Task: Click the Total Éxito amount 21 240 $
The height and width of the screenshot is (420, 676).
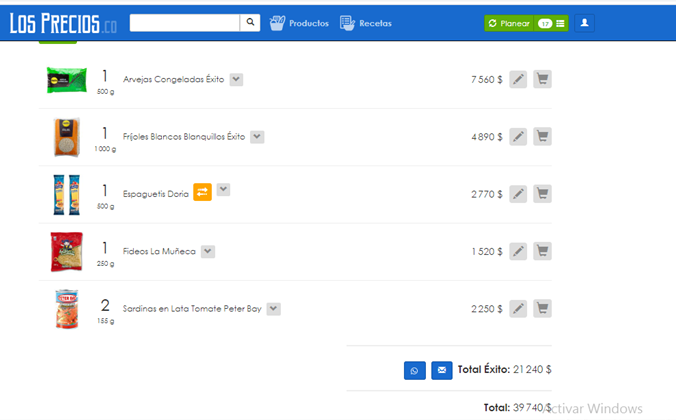Action: coord(532,370)
